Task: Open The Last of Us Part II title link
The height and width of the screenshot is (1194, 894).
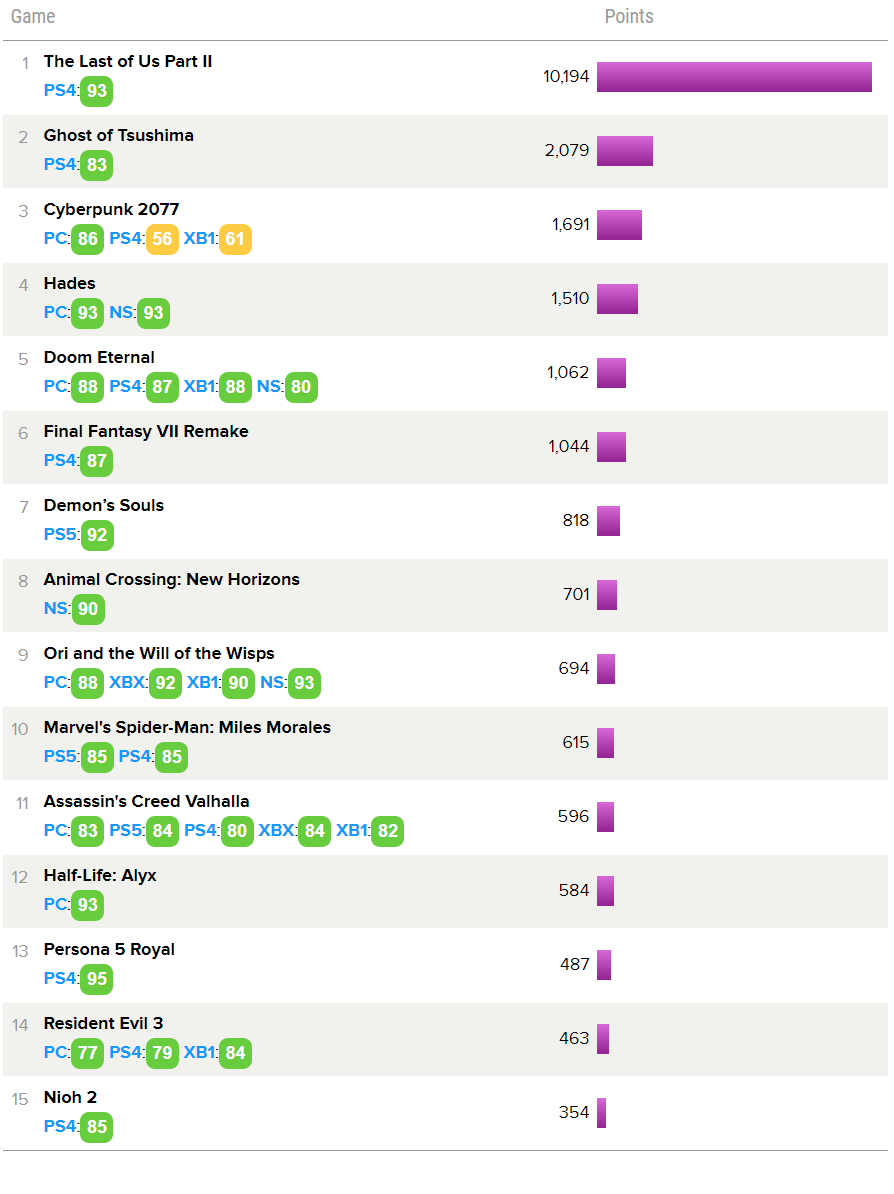Action: point(128,61)
